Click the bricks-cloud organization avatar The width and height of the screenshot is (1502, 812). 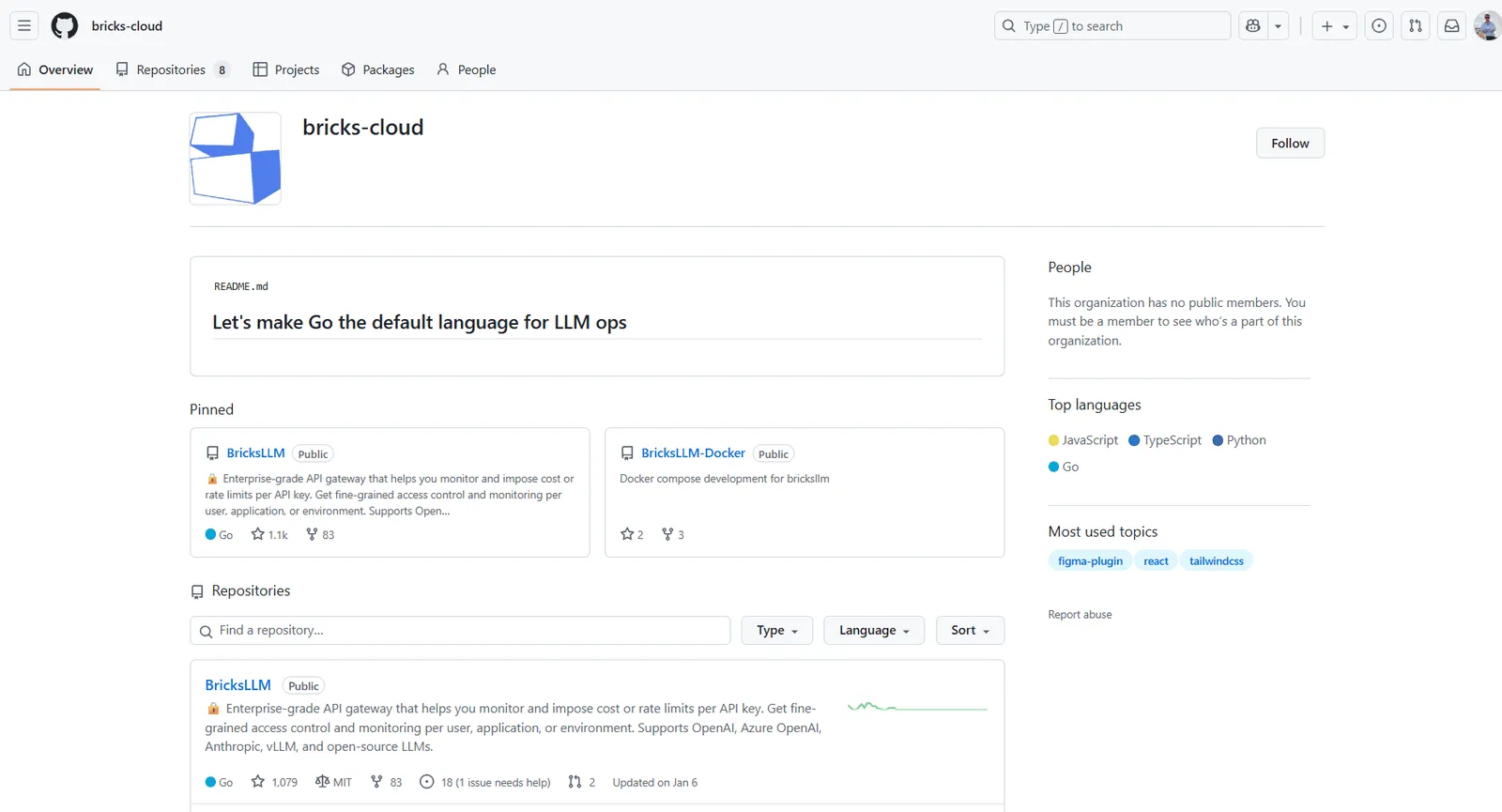click(x=236, y=159)
